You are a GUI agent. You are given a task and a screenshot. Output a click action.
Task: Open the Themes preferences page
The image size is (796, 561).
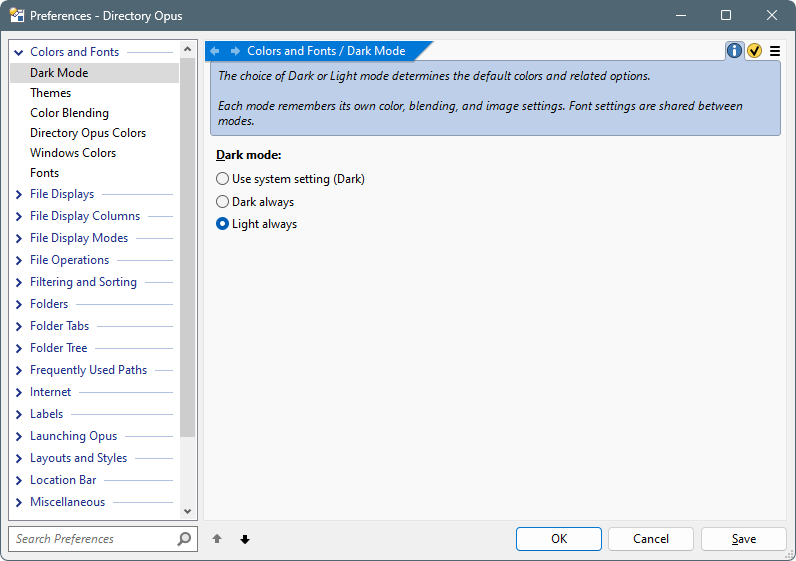51,93
